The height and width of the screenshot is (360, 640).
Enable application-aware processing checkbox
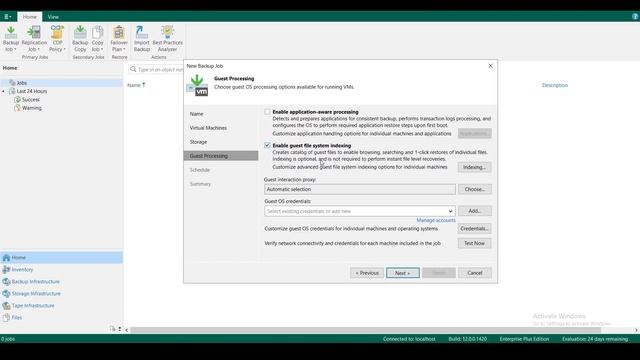[x=267, y=112]
